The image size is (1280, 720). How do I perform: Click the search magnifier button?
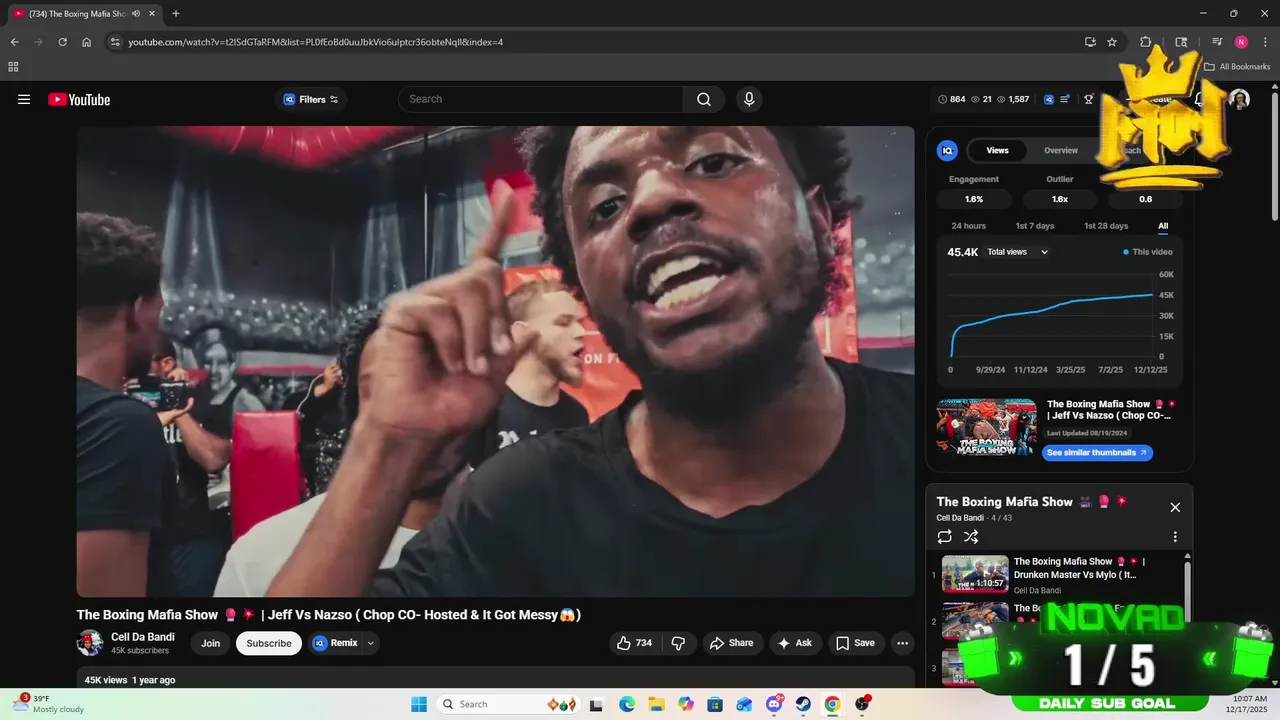[x=704, y=99]
